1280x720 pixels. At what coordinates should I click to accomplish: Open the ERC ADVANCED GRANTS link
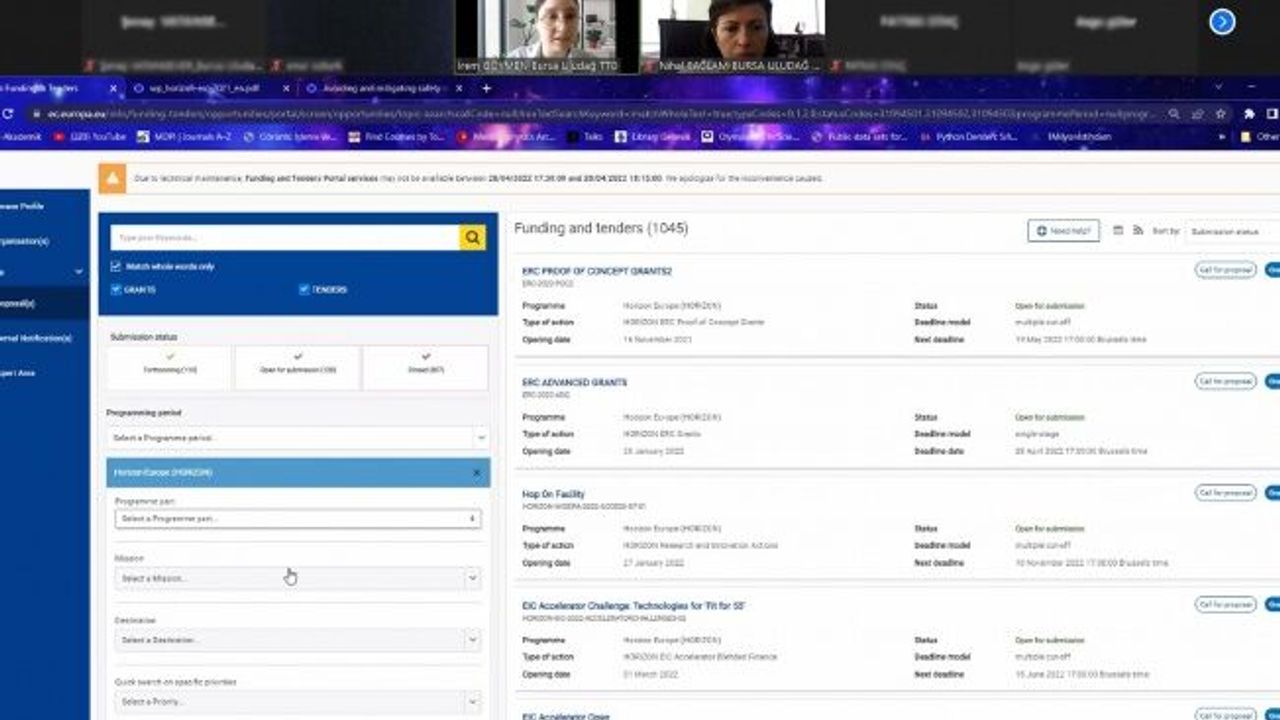coord(575,382)
